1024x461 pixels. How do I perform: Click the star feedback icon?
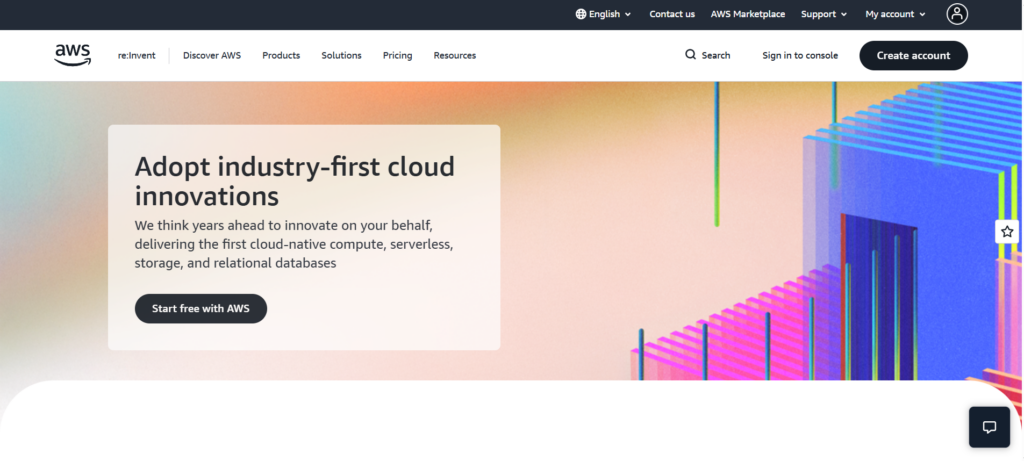pos(1007,231)
